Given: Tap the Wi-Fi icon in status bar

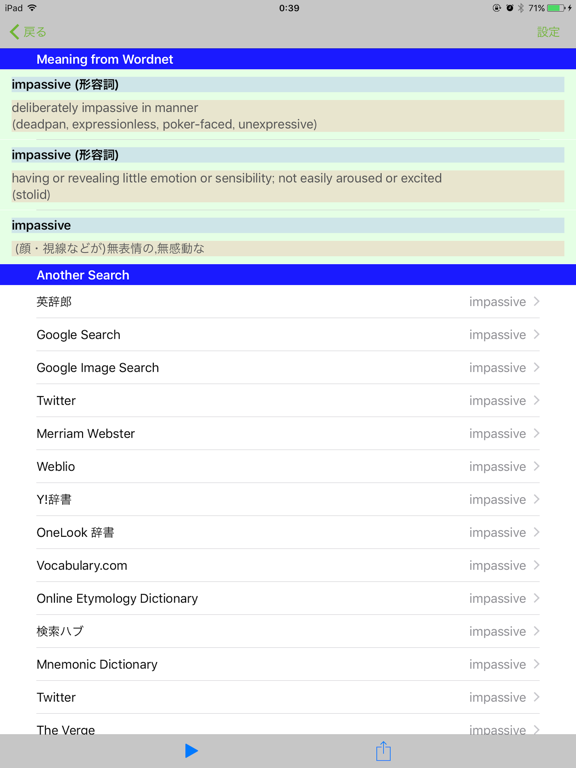Looking at the screenshot, I should coord(32,8).
